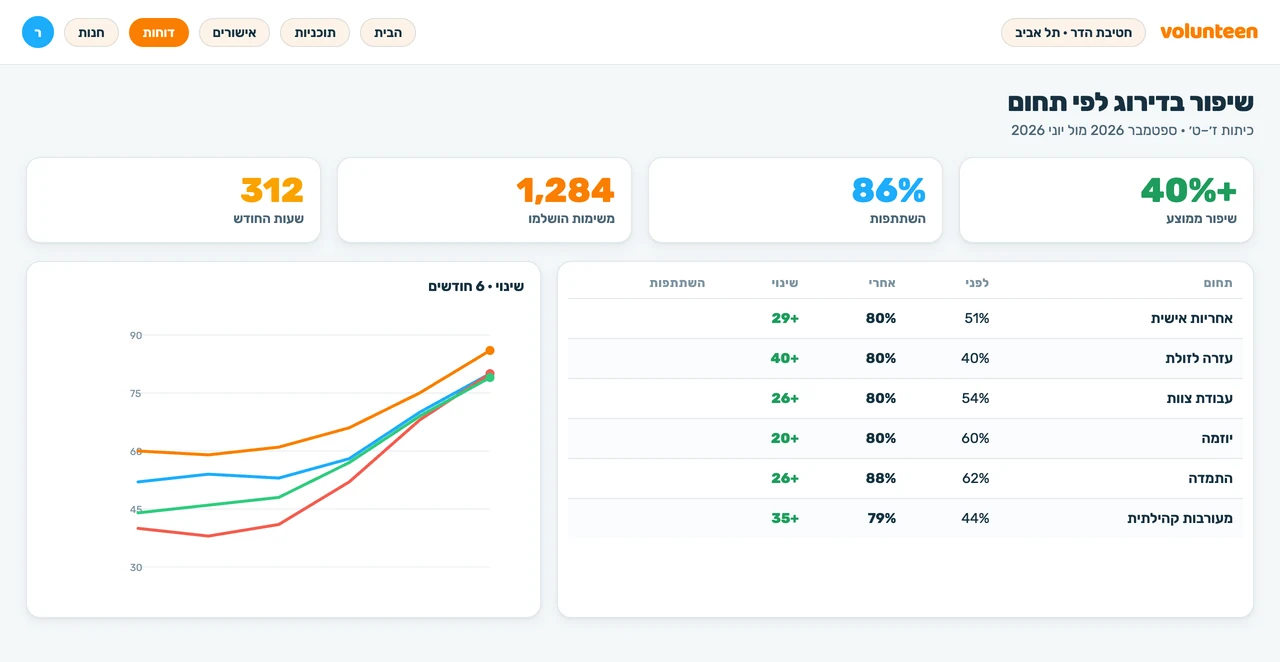Image resolution: width=1280 pixels, height=662 pixels.
Task: Click the 51% before value
Action: (976, 318)
